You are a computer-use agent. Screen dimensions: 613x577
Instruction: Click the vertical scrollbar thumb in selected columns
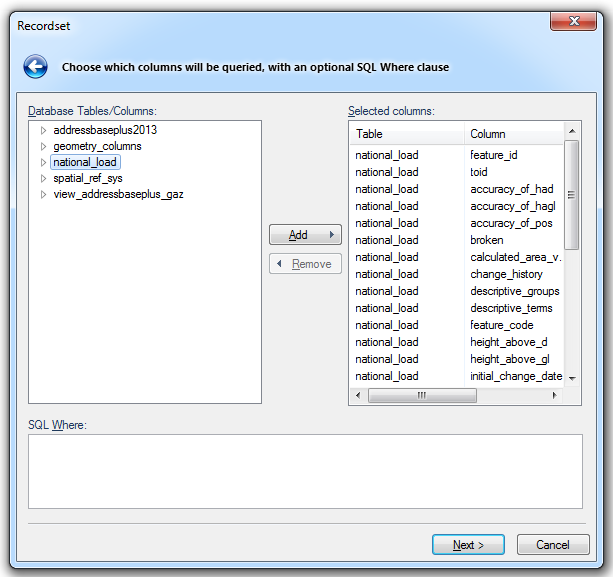(x=572, y=195)
